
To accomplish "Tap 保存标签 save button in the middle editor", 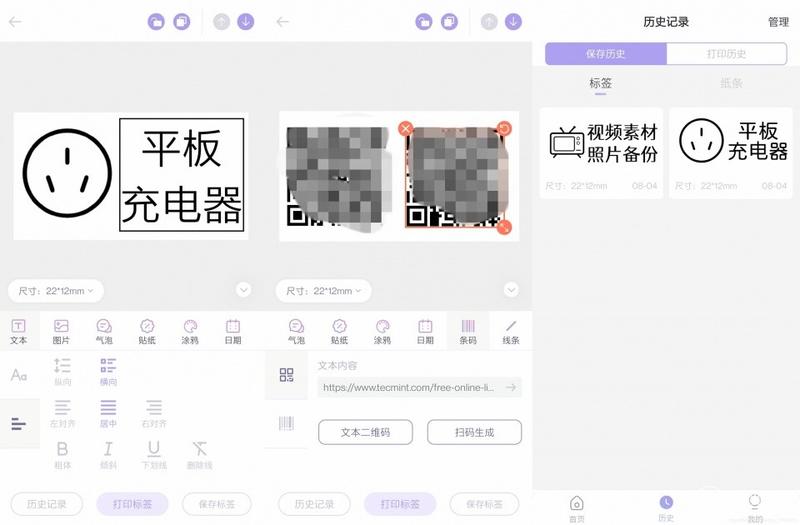I will point(484,504).
